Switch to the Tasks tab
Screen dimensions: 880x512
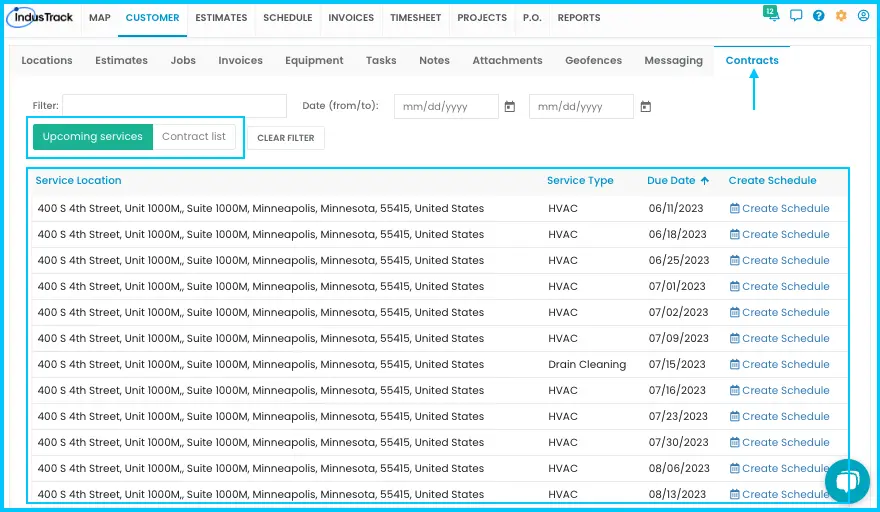[x=381, y=61]
